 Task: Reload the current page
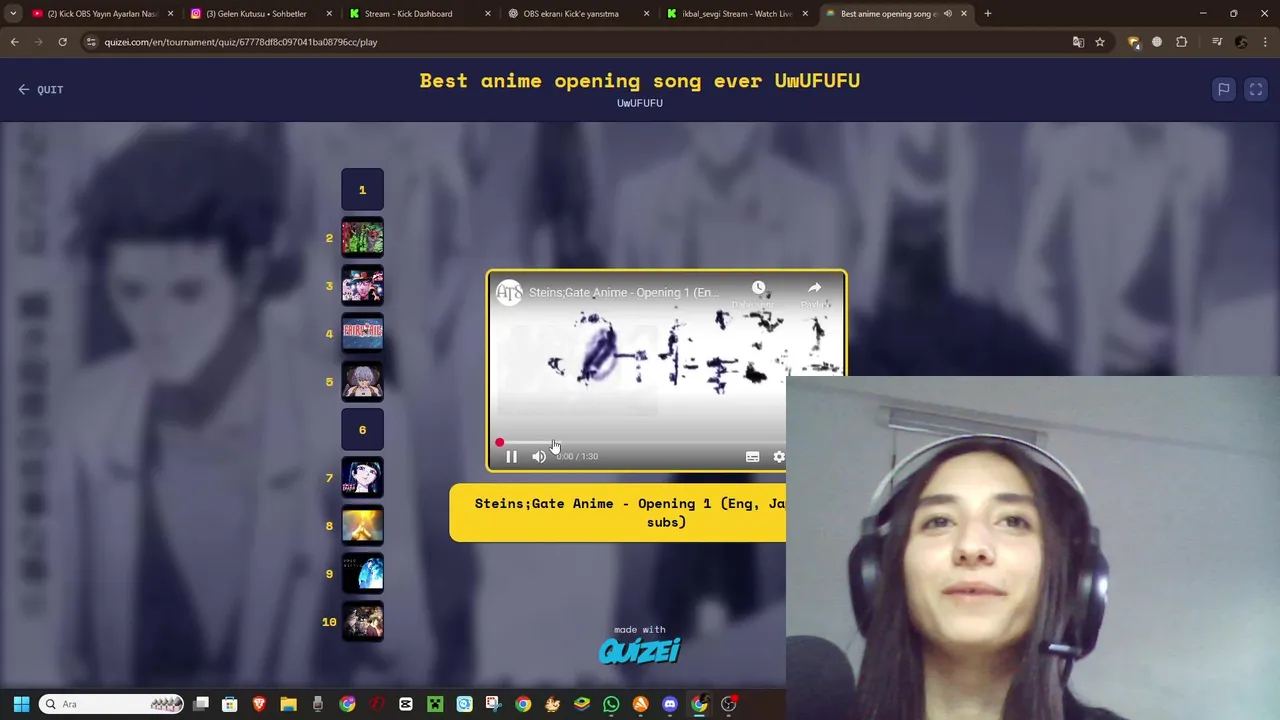tap(62, 42)
